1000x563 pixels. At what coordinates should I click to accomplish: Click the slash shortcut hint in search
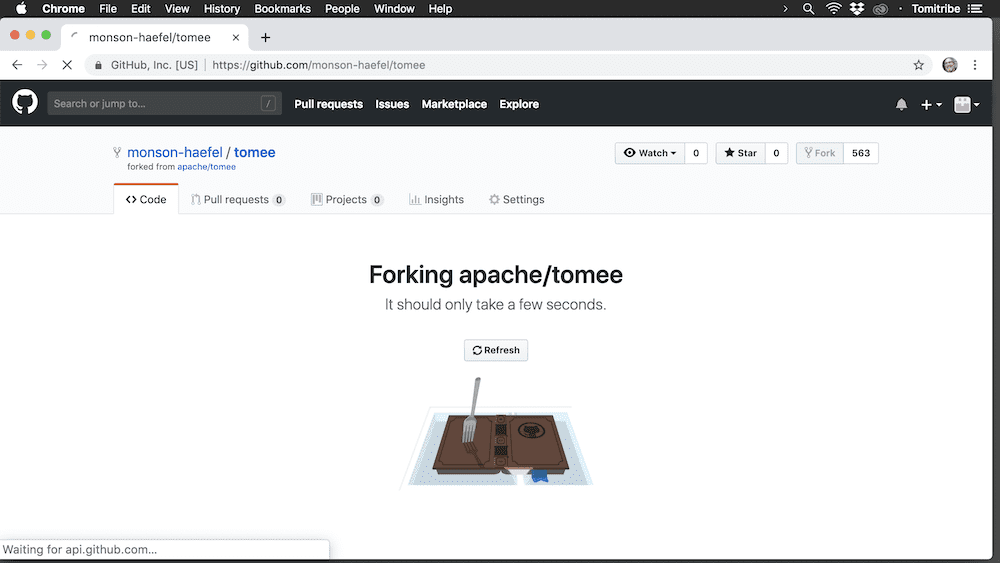pos(268,103)
